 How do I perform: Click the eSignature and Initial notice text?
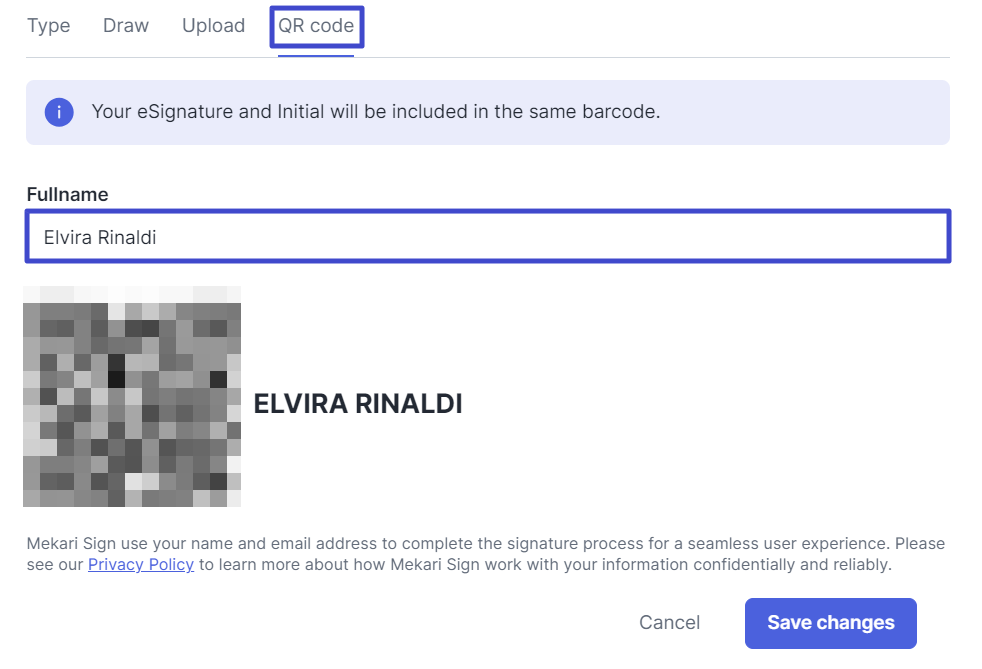click(375, 112)
